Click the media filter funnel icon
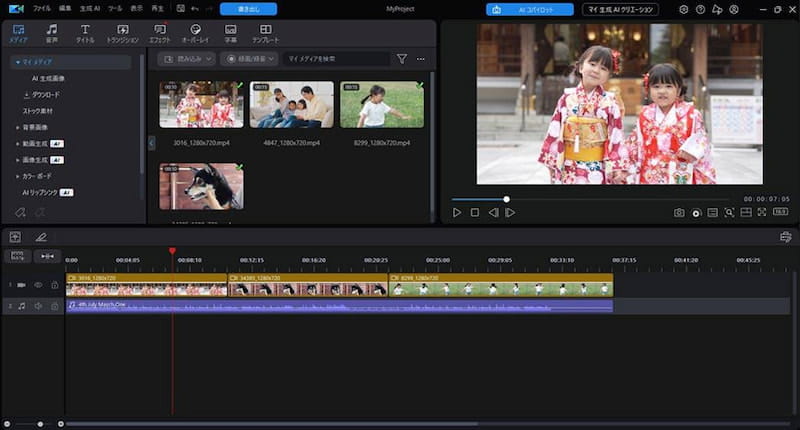 point(402,59)
